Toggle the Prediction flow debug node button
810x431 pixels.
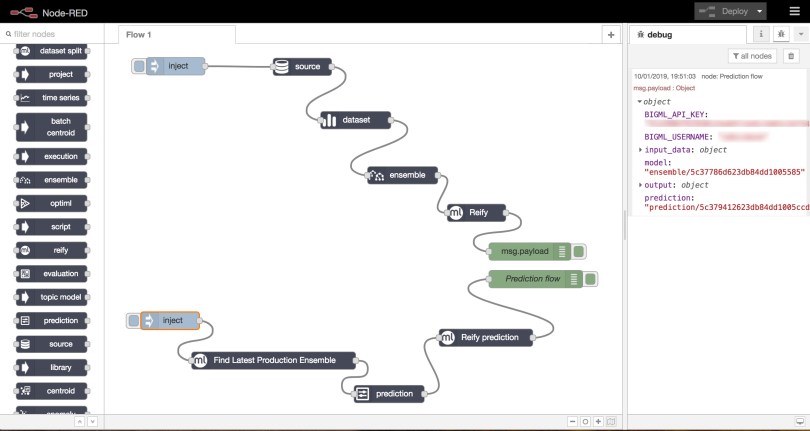(x=591, y=279)
